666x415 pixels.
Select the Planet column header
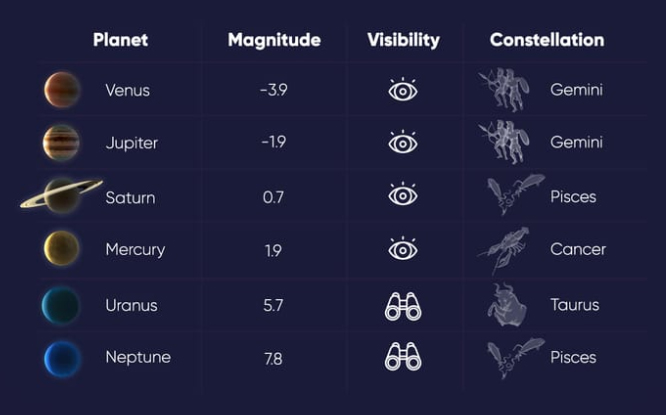click(120, 40)
